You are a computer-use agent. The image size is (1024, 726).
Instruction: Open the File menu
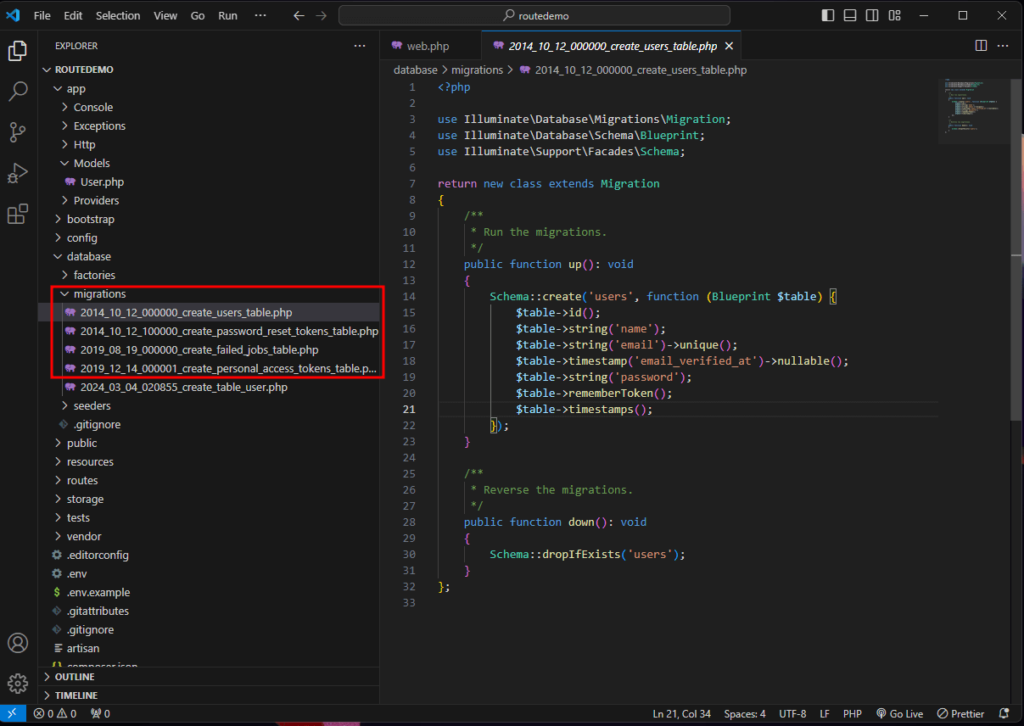42,16
